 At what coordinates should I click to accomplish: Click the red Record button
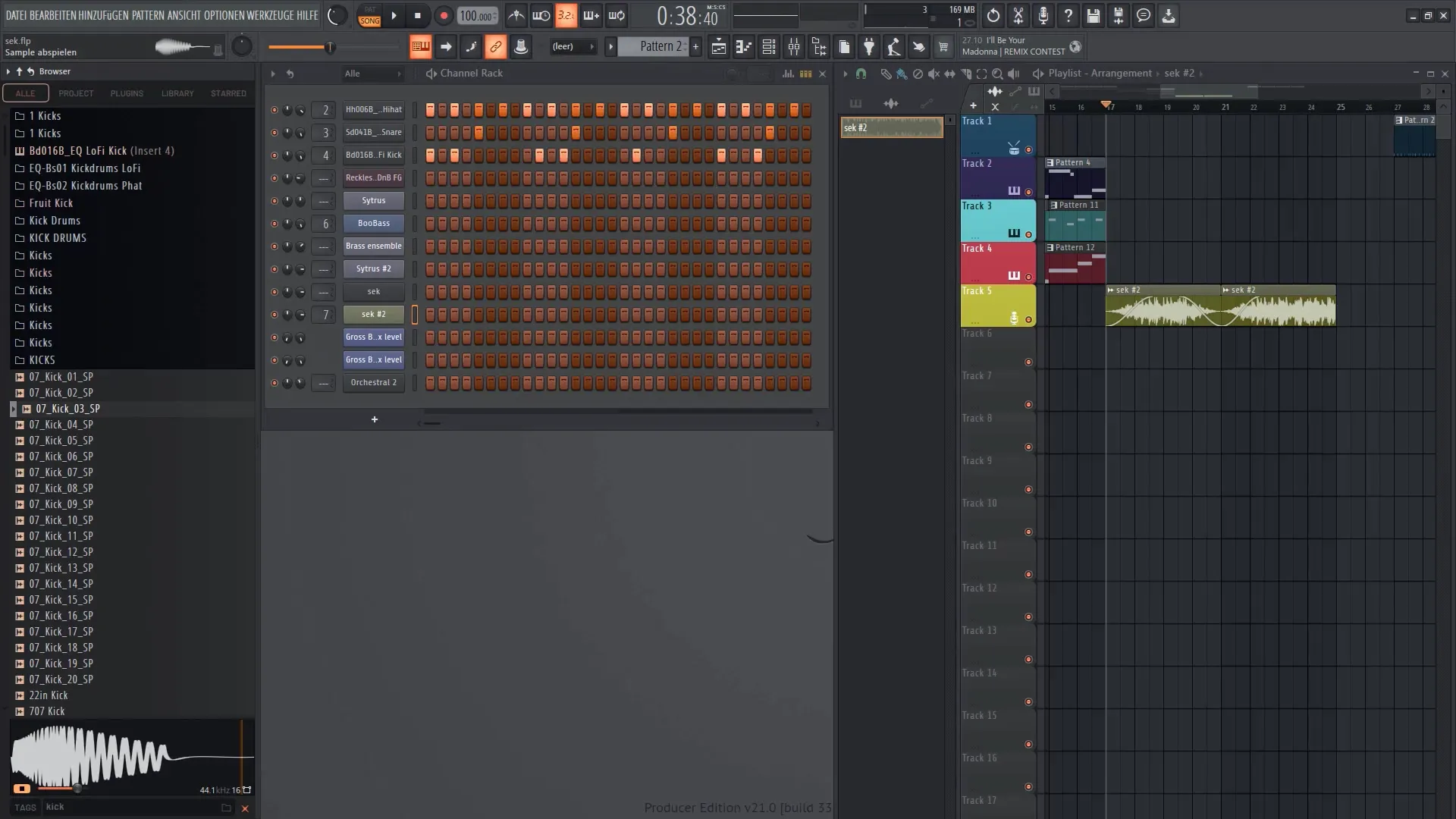click(444, 15)
